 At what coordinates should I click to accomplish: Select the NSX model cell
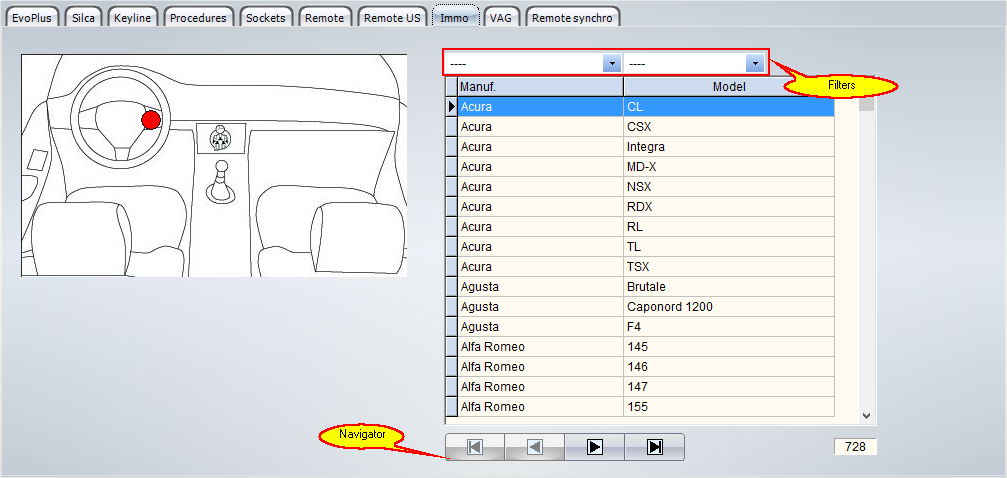(729, 186)
